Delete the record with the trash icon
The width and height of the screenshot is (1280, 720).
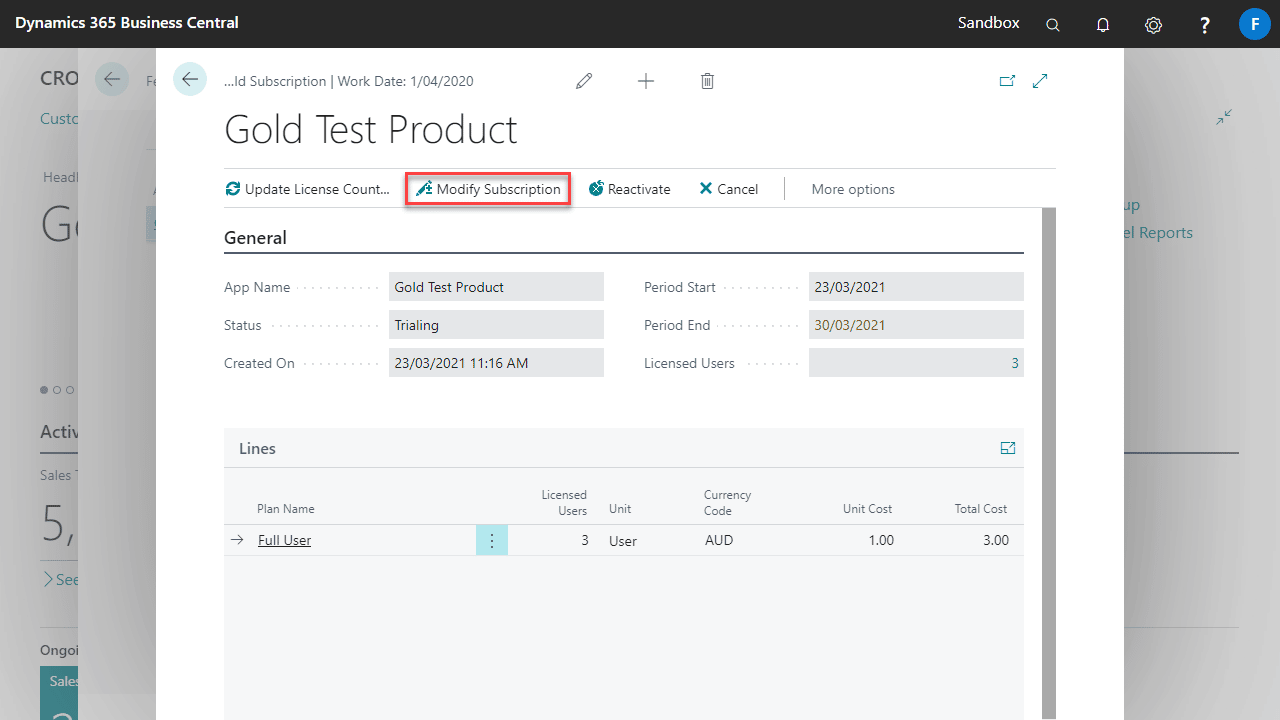[x=707, y=81]
